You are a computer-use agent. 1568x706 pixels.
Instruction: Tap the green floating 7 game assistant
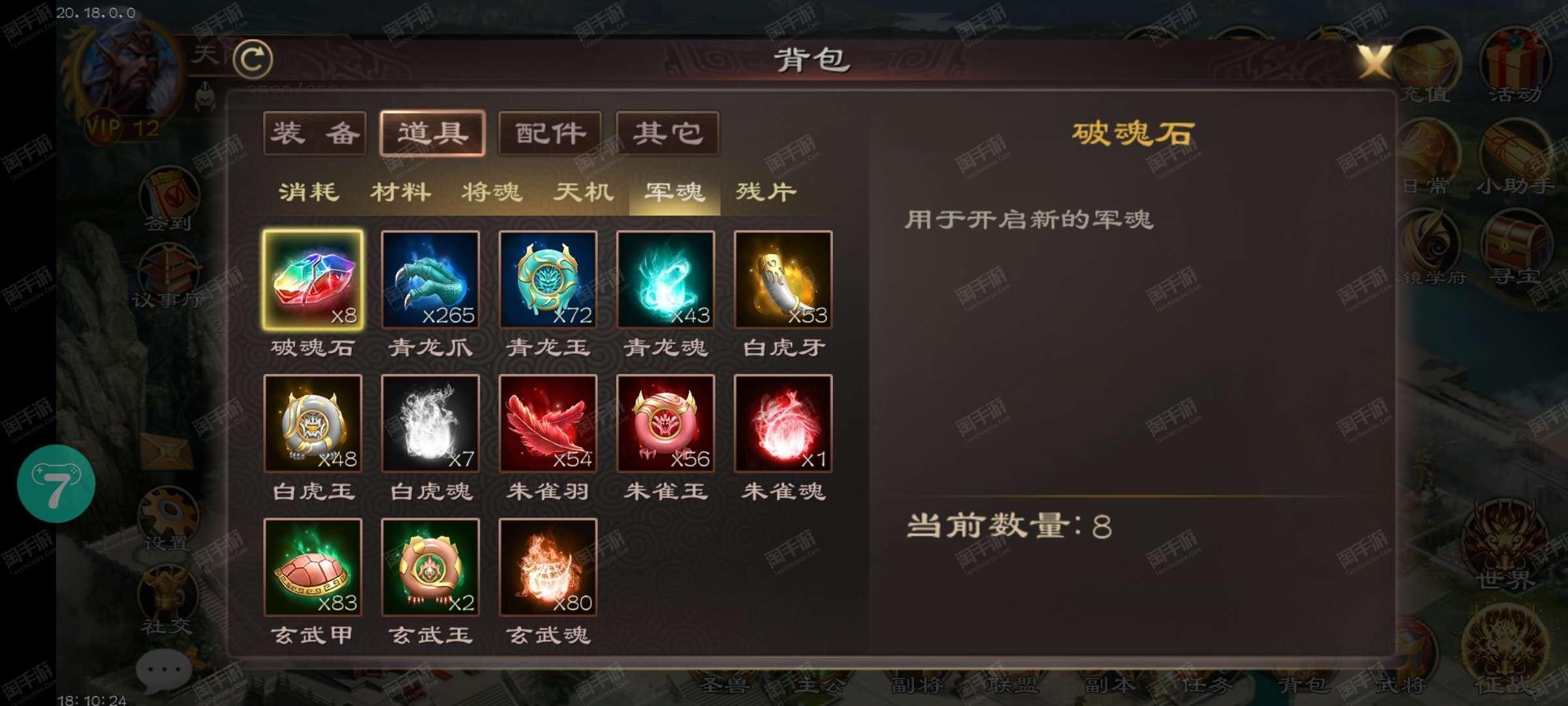(56, 484)
